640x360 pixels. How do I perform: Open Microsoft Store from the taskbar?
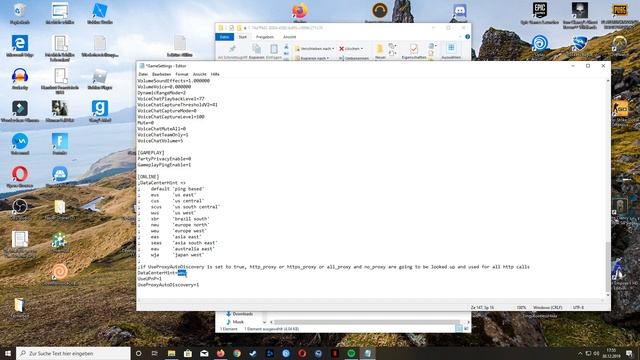coord(188,353)
